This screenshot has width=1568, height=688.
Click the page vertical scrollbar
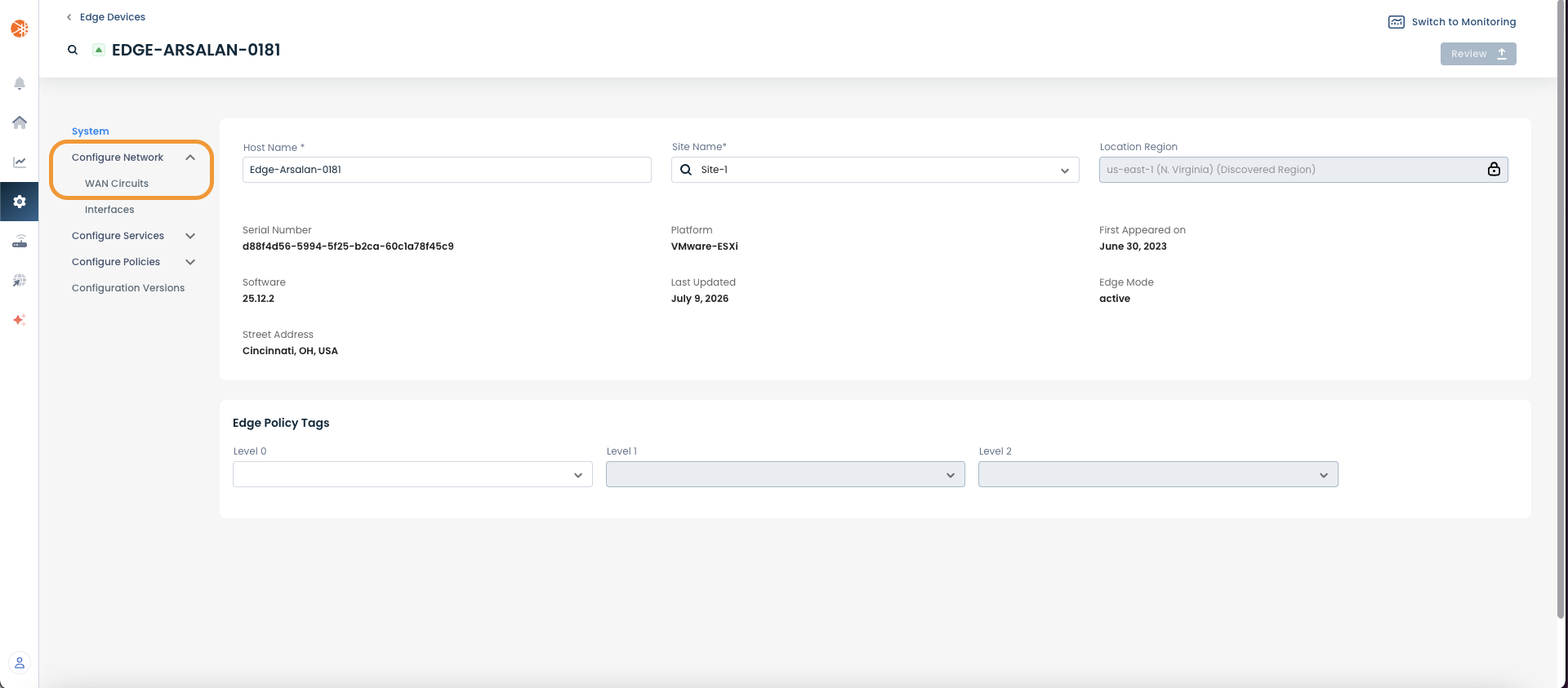point(1561,310)
